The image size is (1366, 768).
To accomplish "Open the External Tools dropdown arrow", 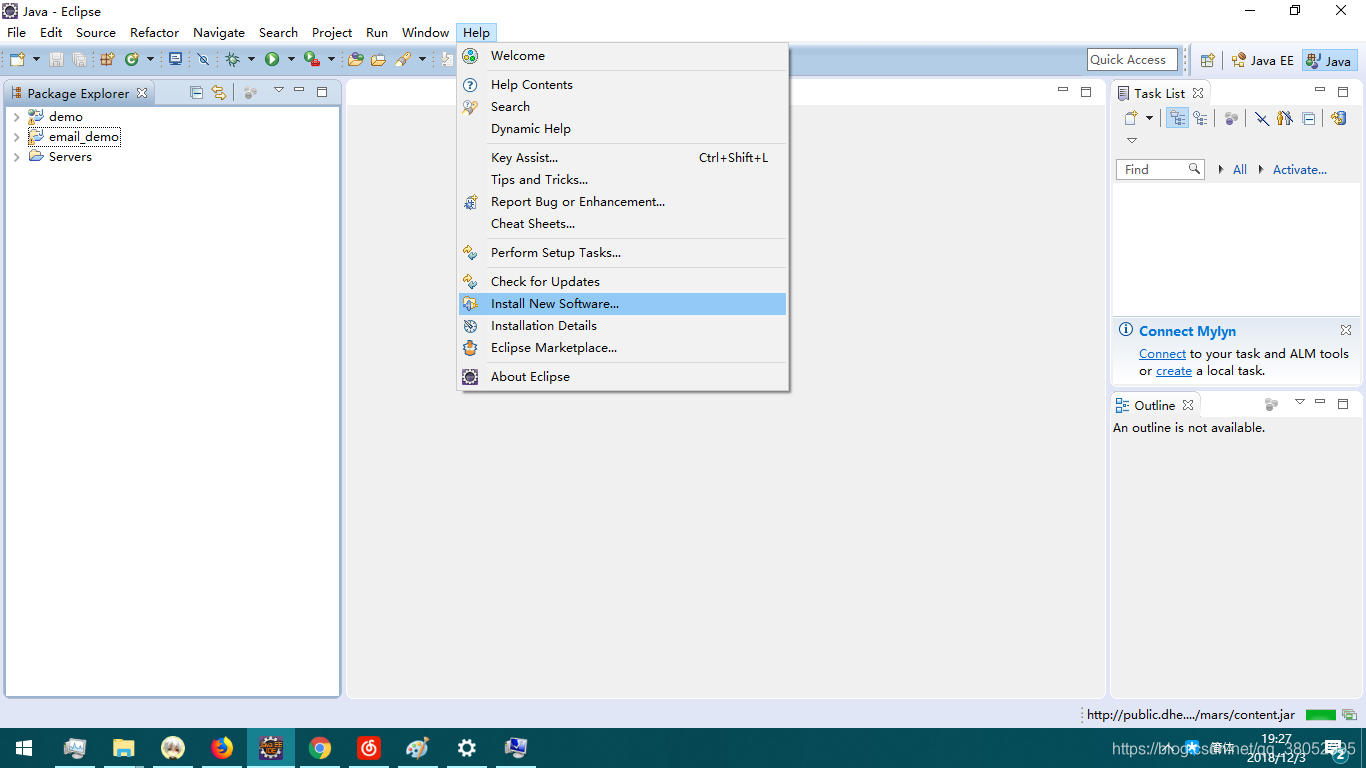I will tap(331, 60).
